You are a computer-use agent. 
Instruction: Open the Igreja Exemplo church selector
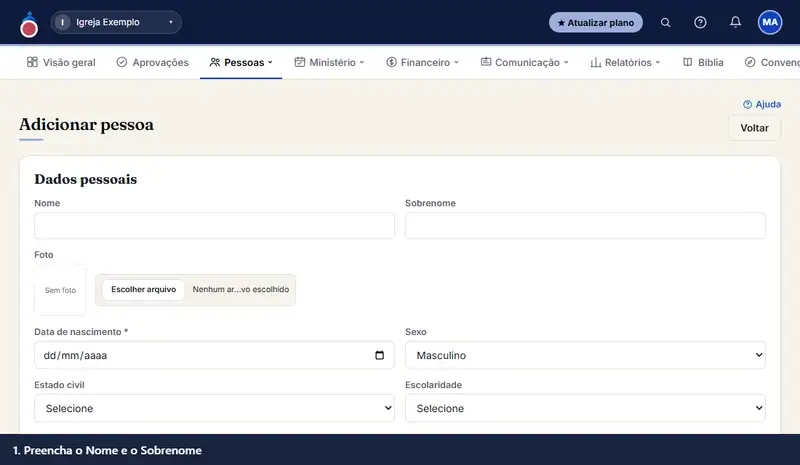coord(116,22)
